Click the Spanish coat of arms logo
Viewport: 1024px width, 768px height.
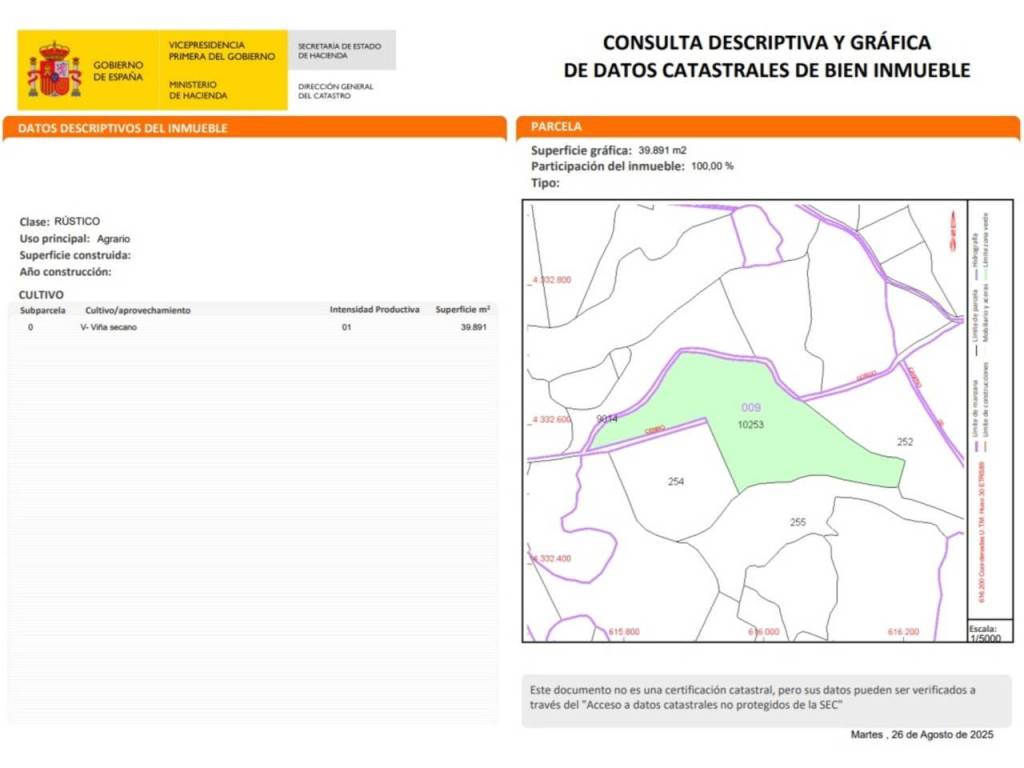(x=54, y=70)
